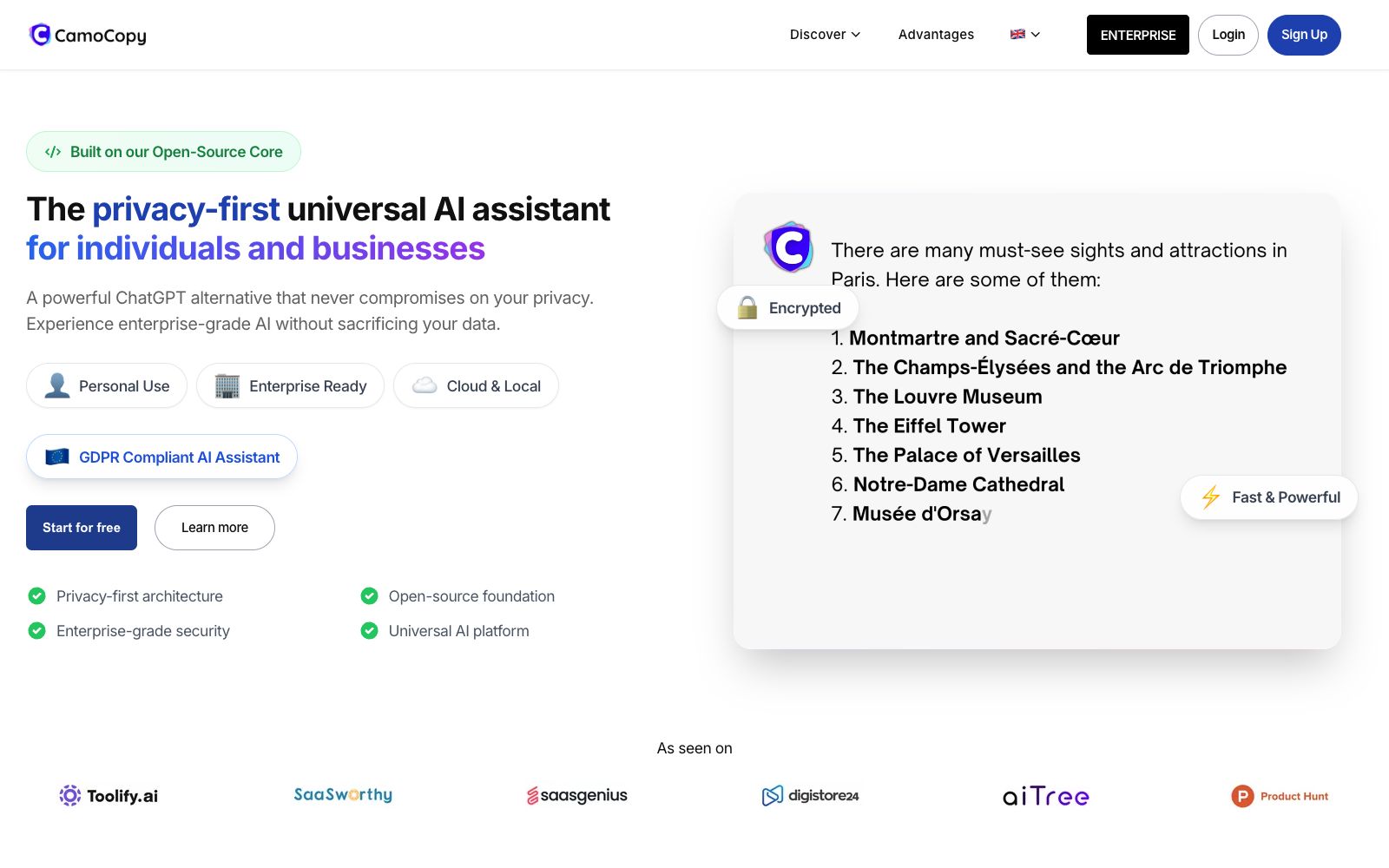The width and height of the screenshot is (1389, 868).
Task: Click green check beside Universal AI platform
Action: tap(369, 630)
